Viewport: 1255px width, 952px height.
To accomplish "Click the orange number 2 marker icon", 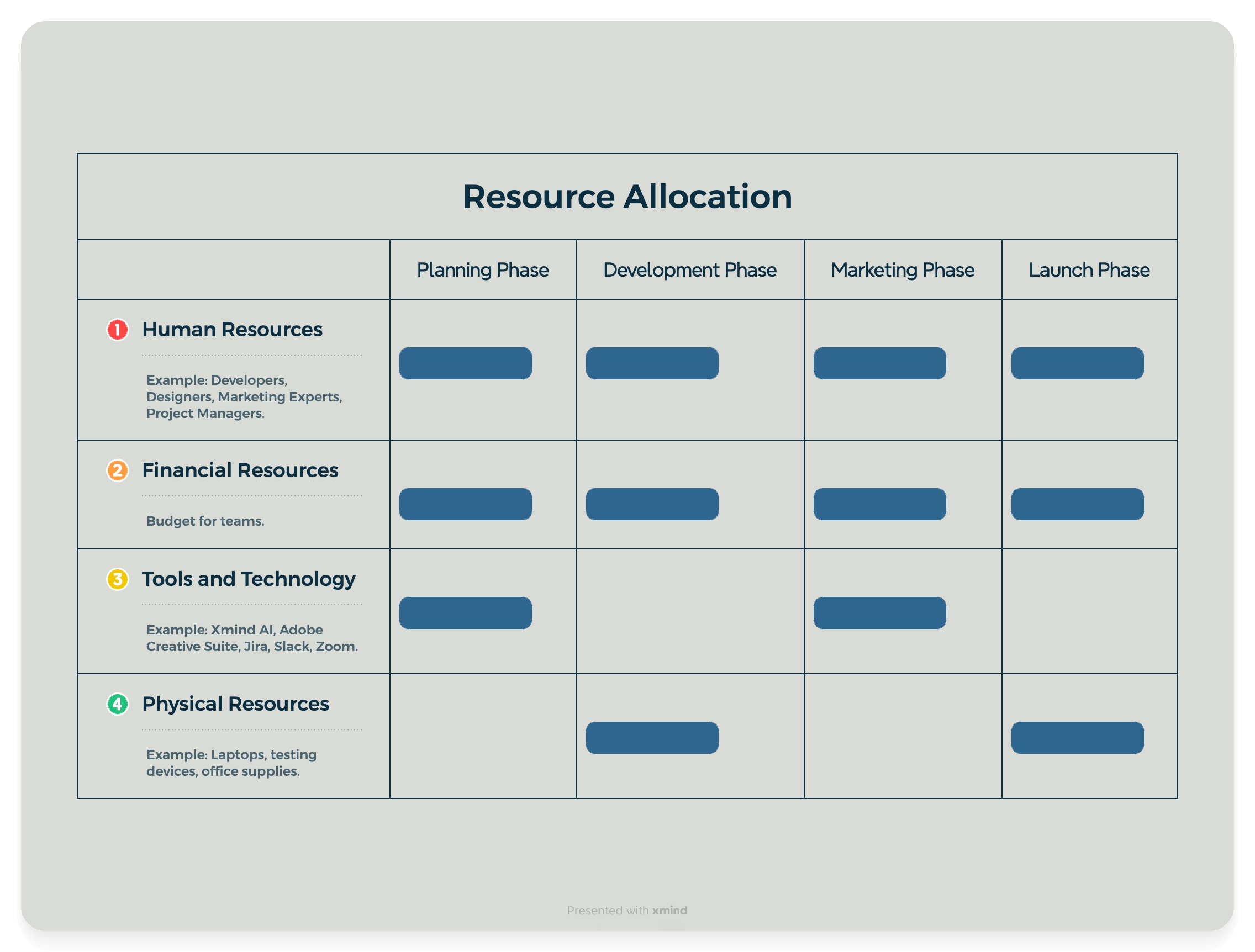I will coord(118,470).
